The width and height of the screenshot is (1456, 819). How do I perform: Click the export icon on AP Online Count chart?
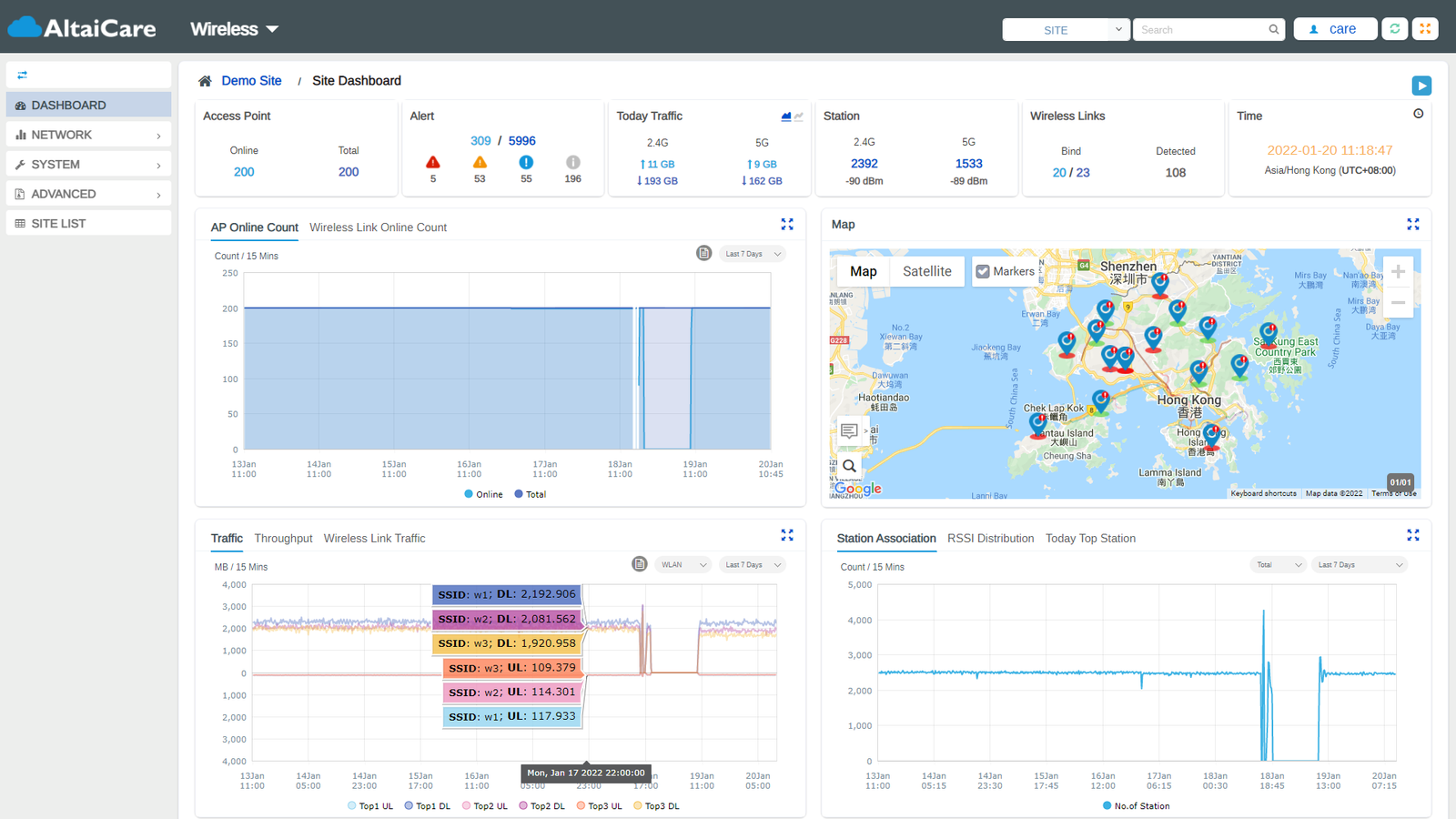703,253
